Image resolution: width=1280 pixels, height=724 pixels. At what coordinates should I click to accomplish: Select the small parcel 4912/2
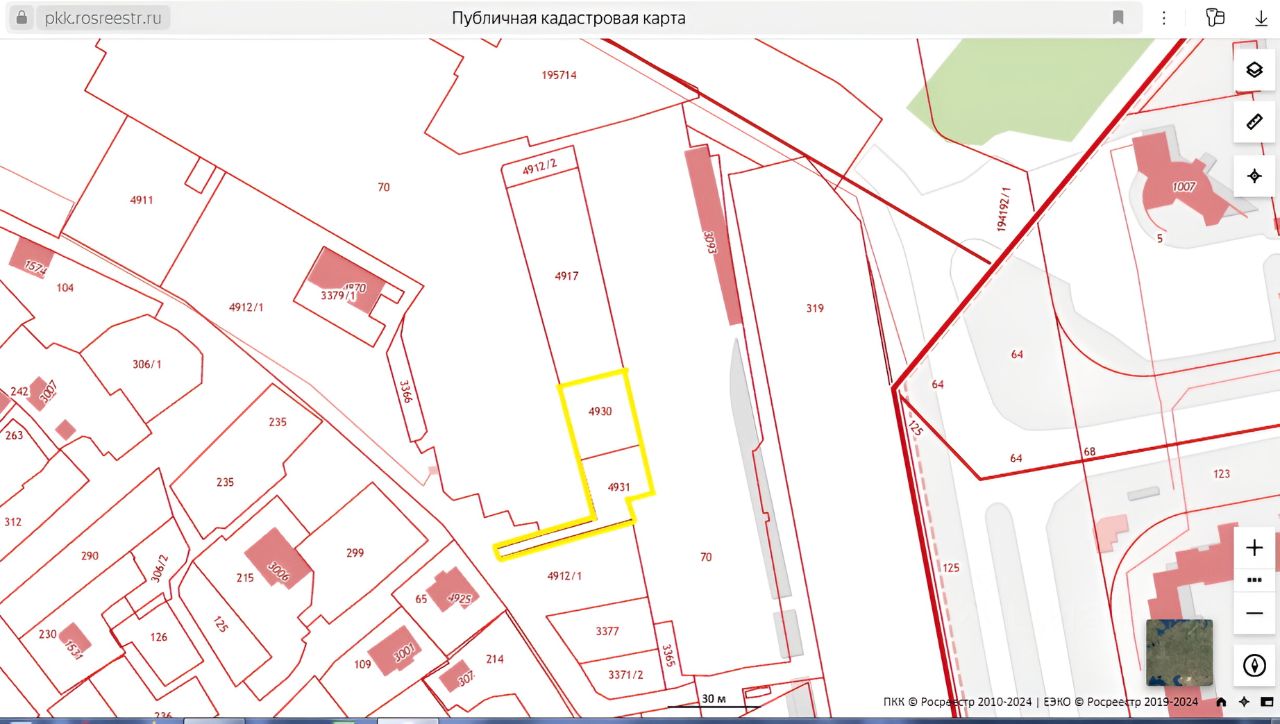[x=540, y=167]
